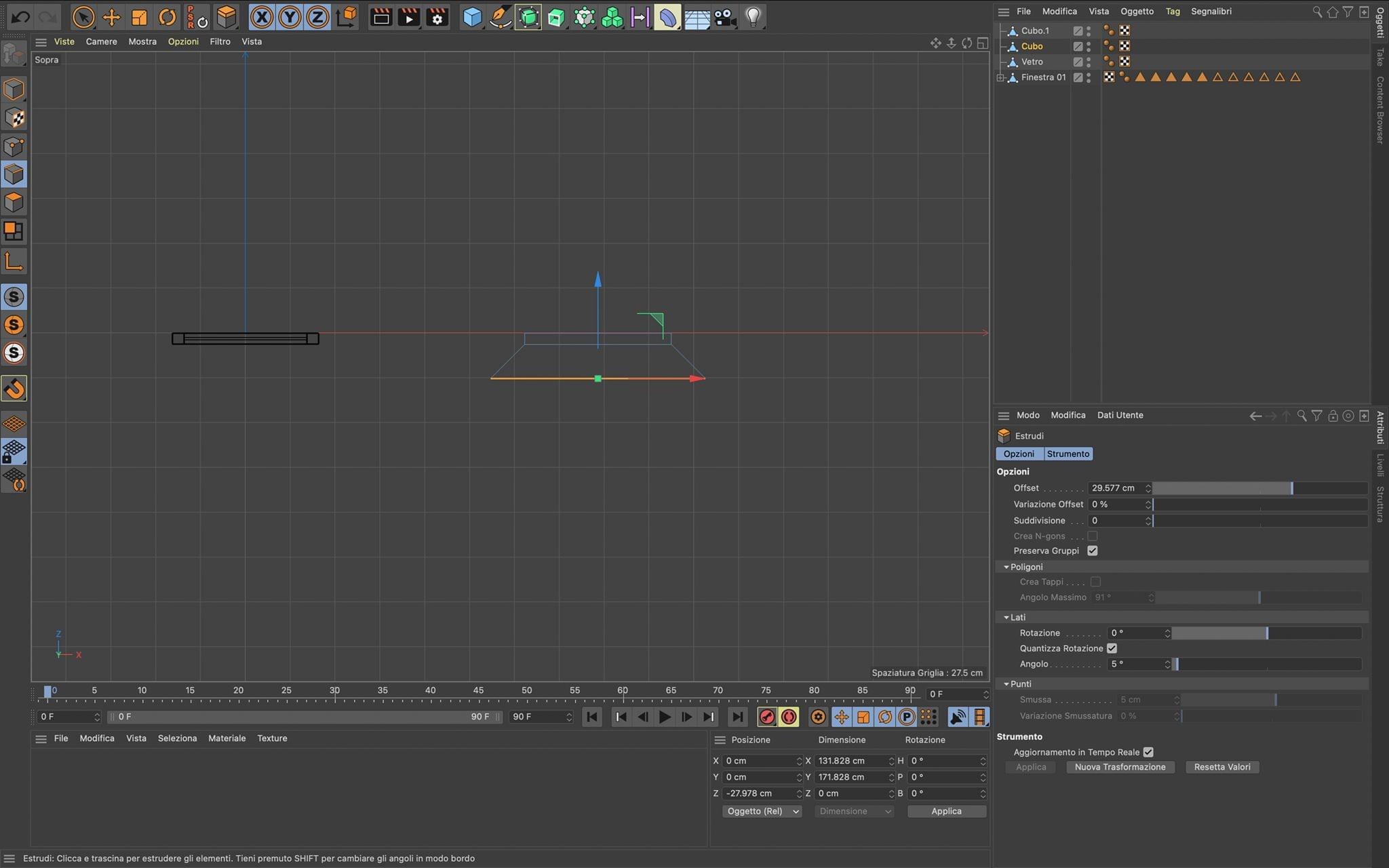Open the Render Settings icon
The image size is (1389, 868).
point(437,17)
